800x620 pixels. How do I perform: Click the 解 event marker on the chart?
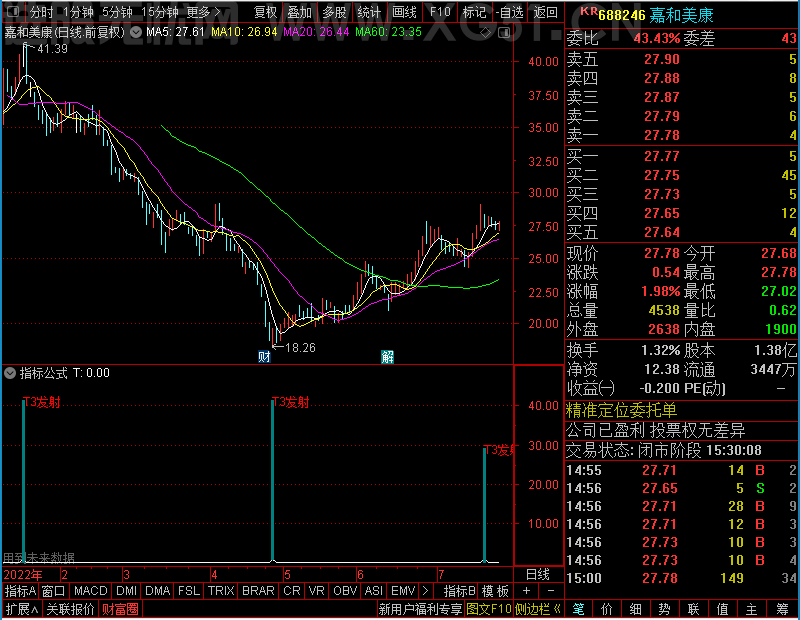pyautogui.click(x=387, y=356)
